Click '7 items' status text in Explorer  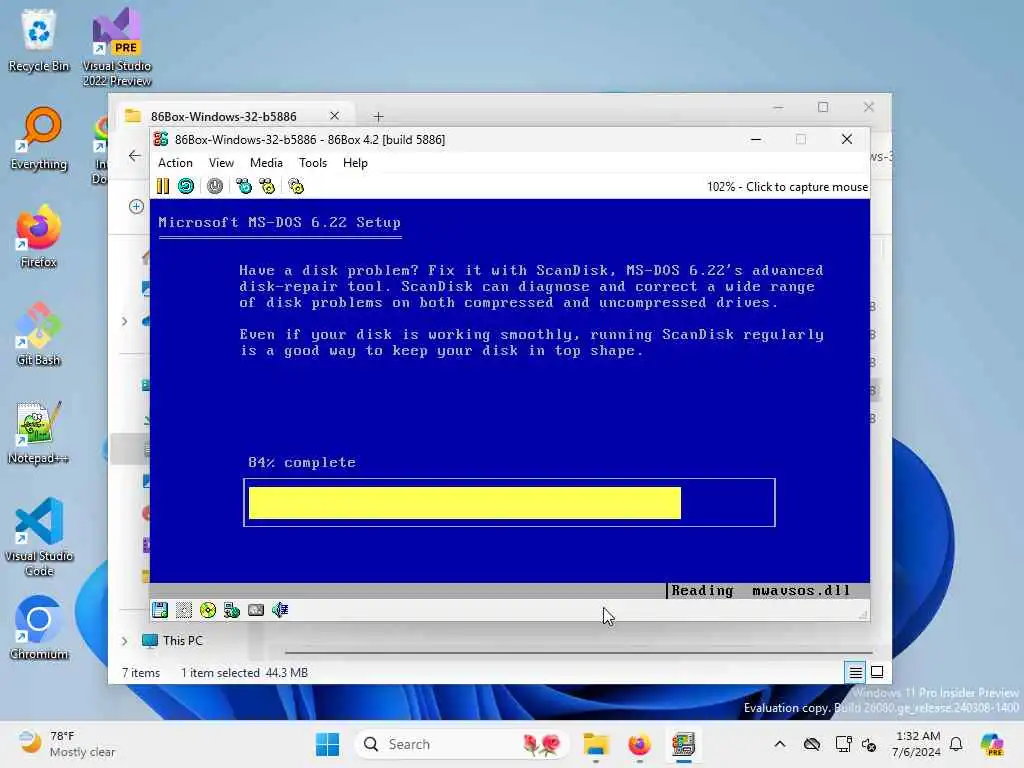(141, 673)
